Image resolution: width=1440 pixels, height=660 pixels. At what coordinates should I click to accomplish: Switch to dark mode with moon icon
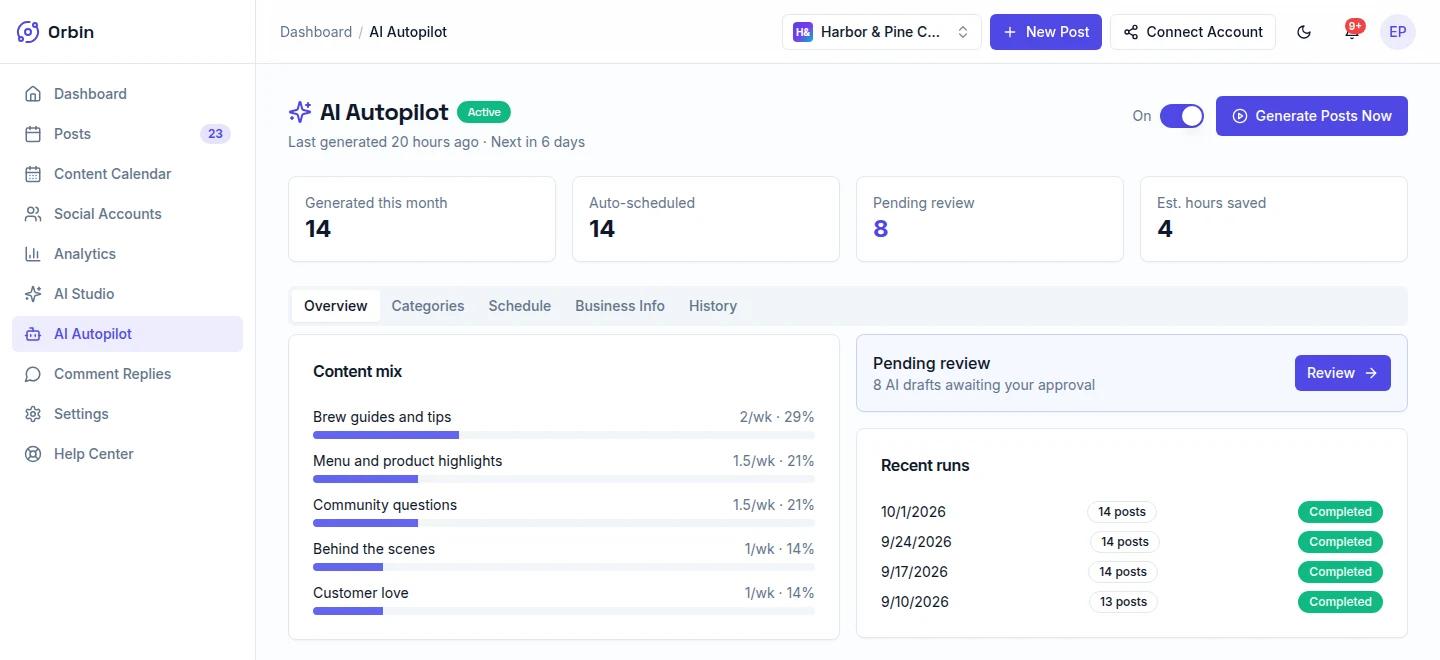tap(1304, 32)
